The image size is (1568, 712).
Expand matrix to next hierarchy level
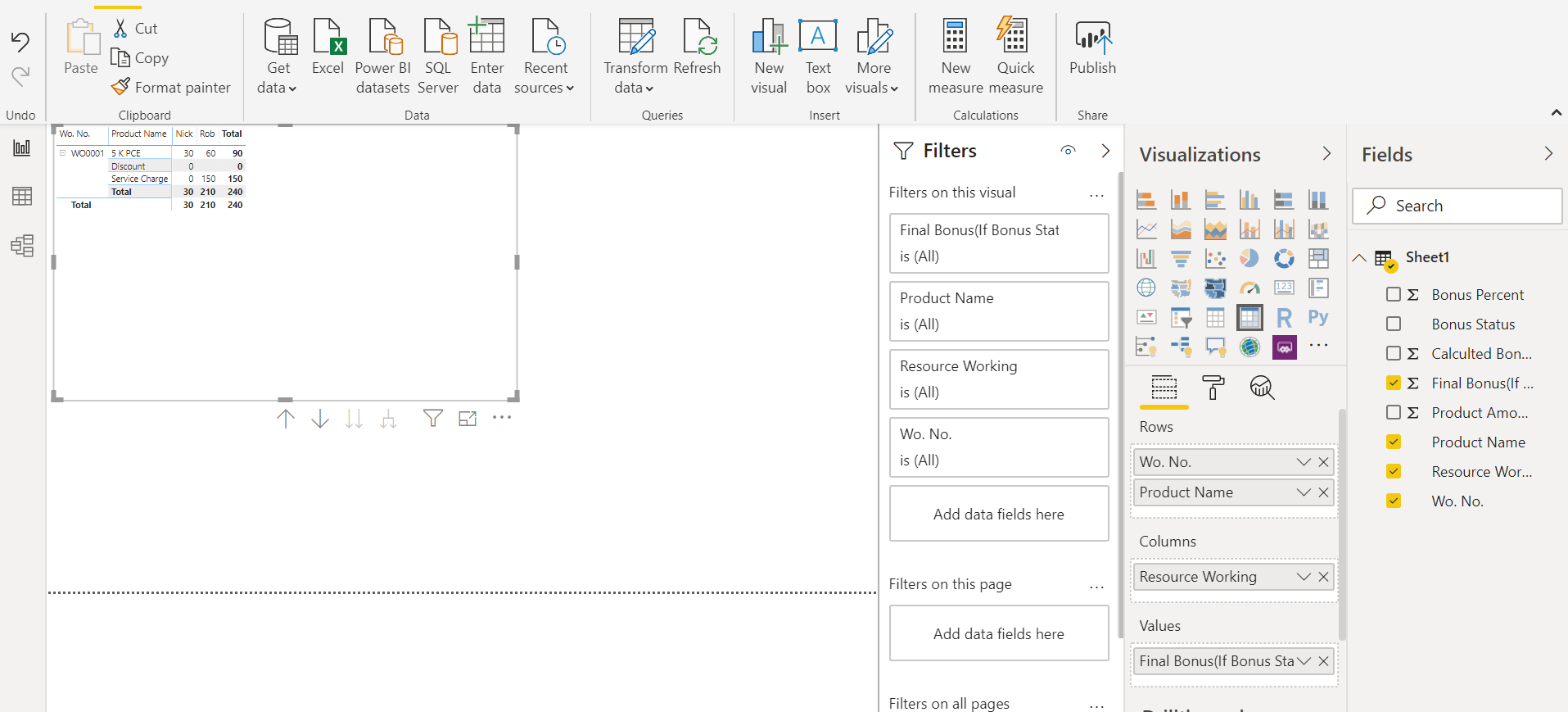tap(388, 419)
